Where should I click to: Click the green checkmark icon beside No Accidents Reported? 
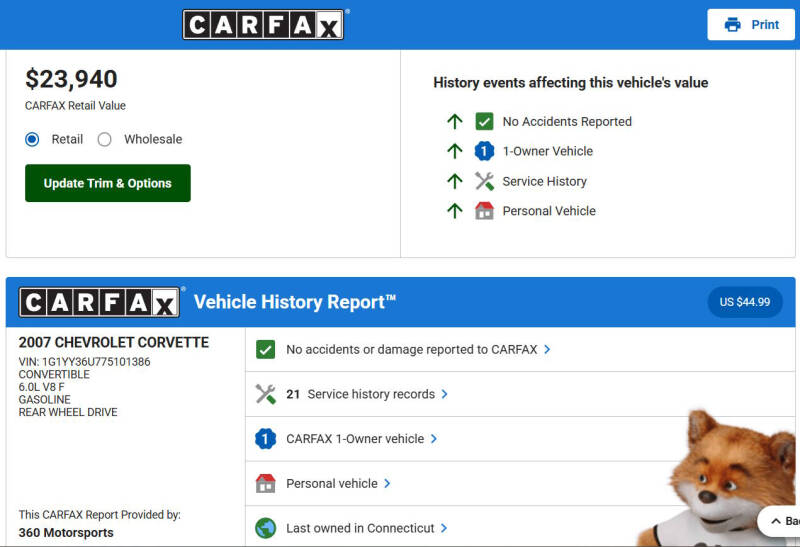pos(484,121)
